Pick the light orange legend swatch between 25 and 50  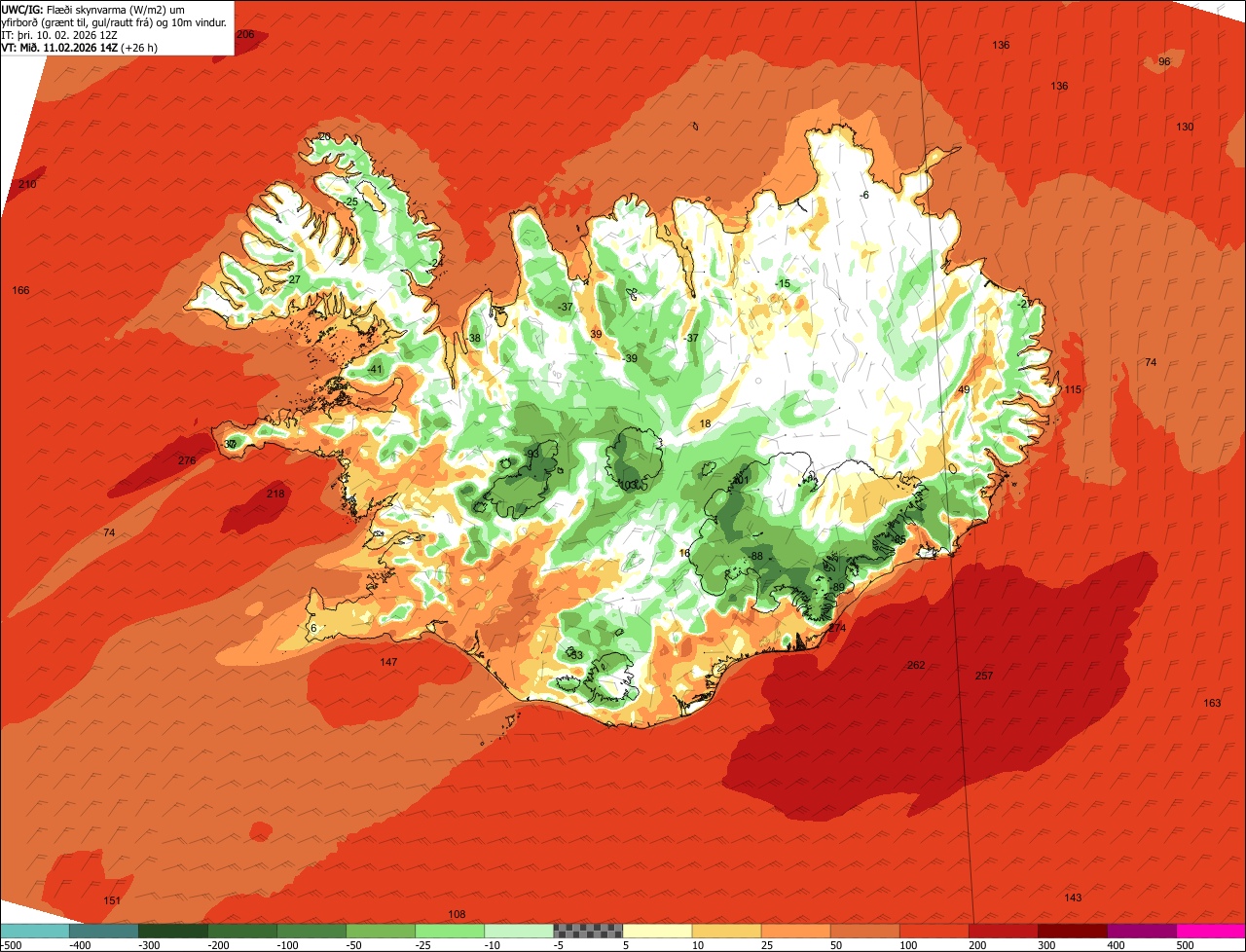[795, 931]
